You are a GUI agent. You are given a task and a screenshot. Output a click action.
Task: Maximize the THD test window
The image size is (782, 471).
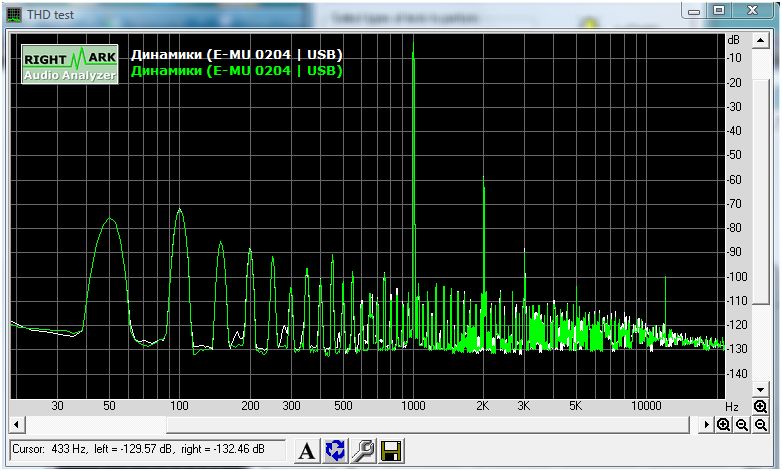coord(718,10)
